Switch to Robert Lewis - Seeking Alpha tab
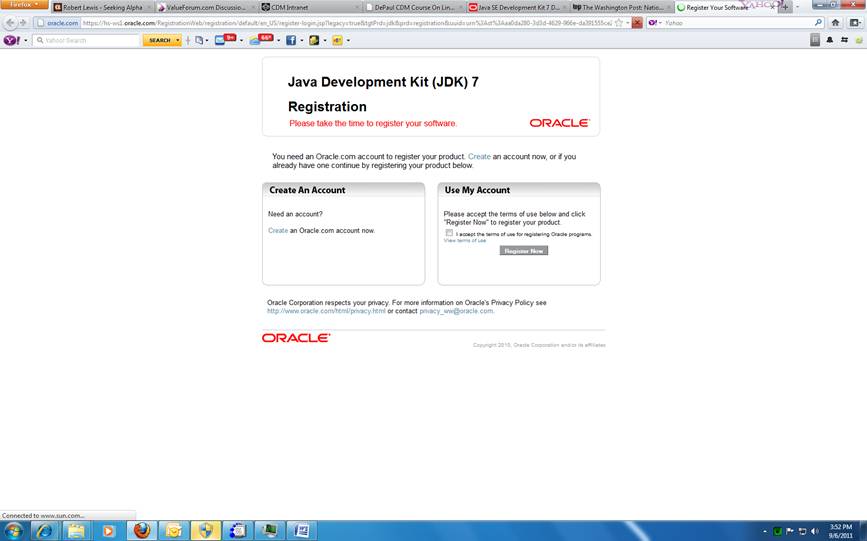The height and width of the screenshot is (541, 867). 102,7
